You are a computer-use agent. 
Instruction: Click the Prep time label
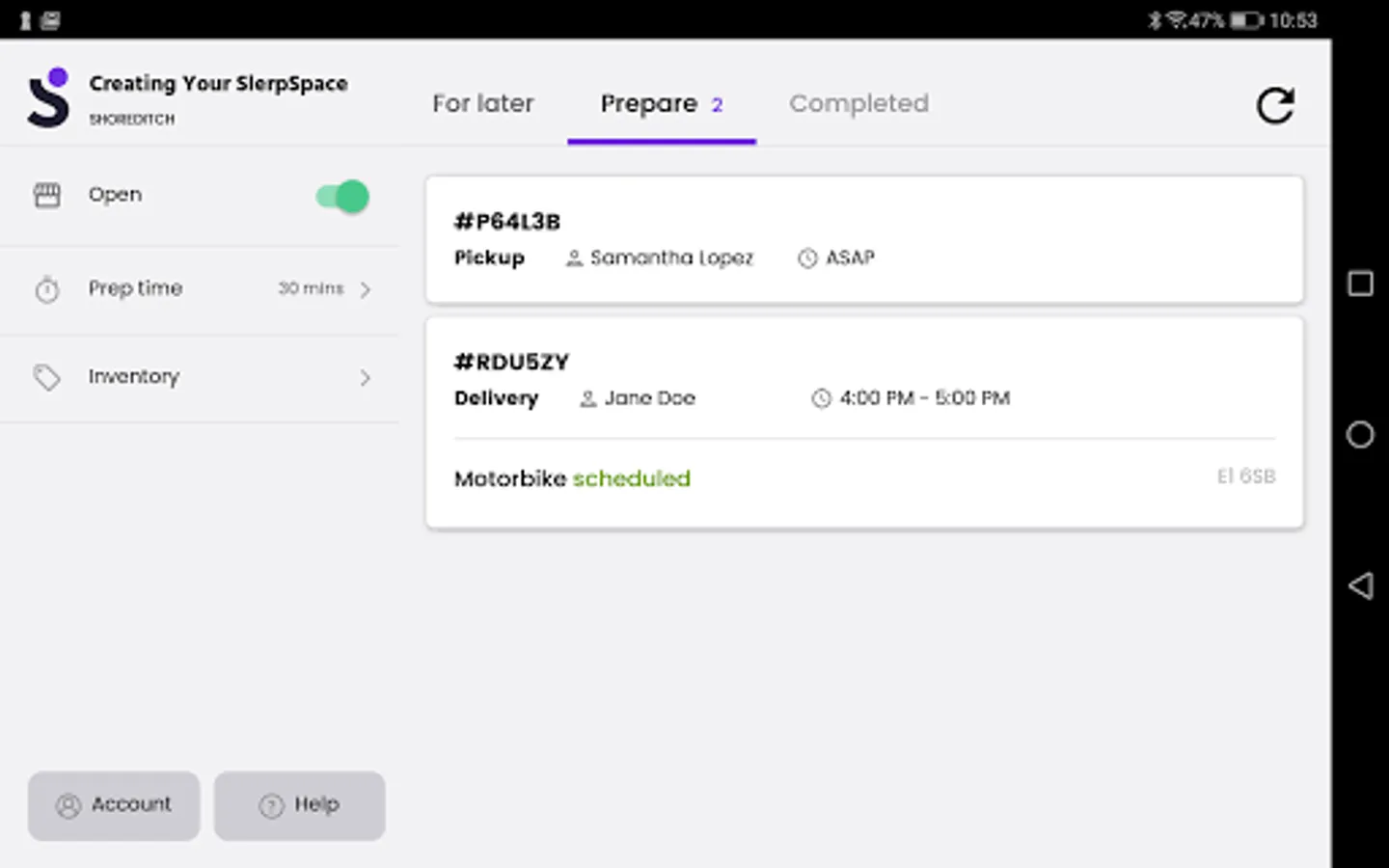(135, 288)
